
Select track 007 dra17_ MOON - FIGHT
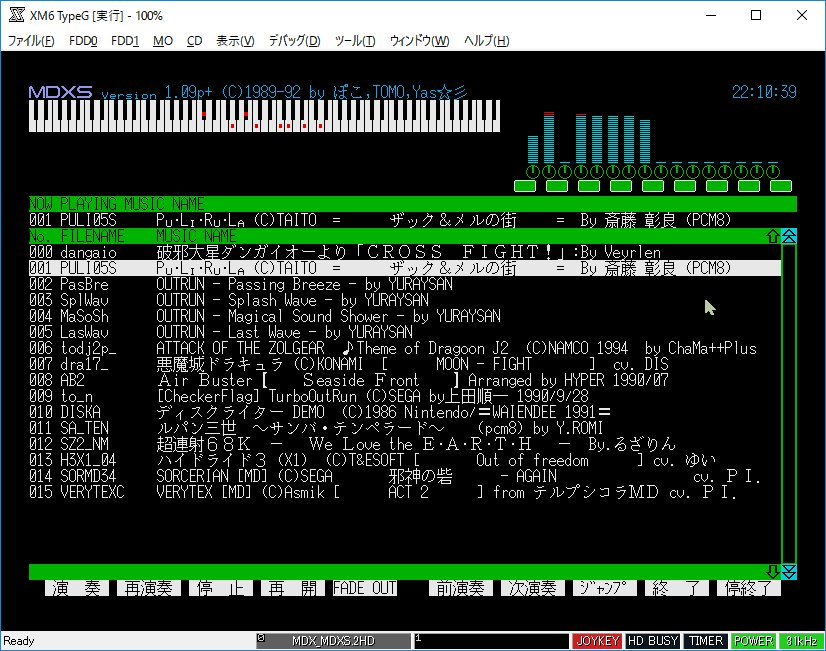coord(405,364)
